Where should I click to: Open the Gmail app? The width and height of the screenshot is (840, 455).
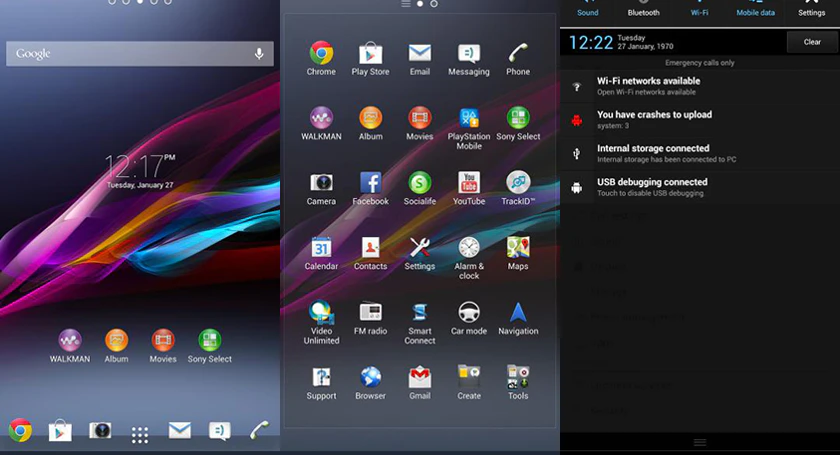pos(419,383)
